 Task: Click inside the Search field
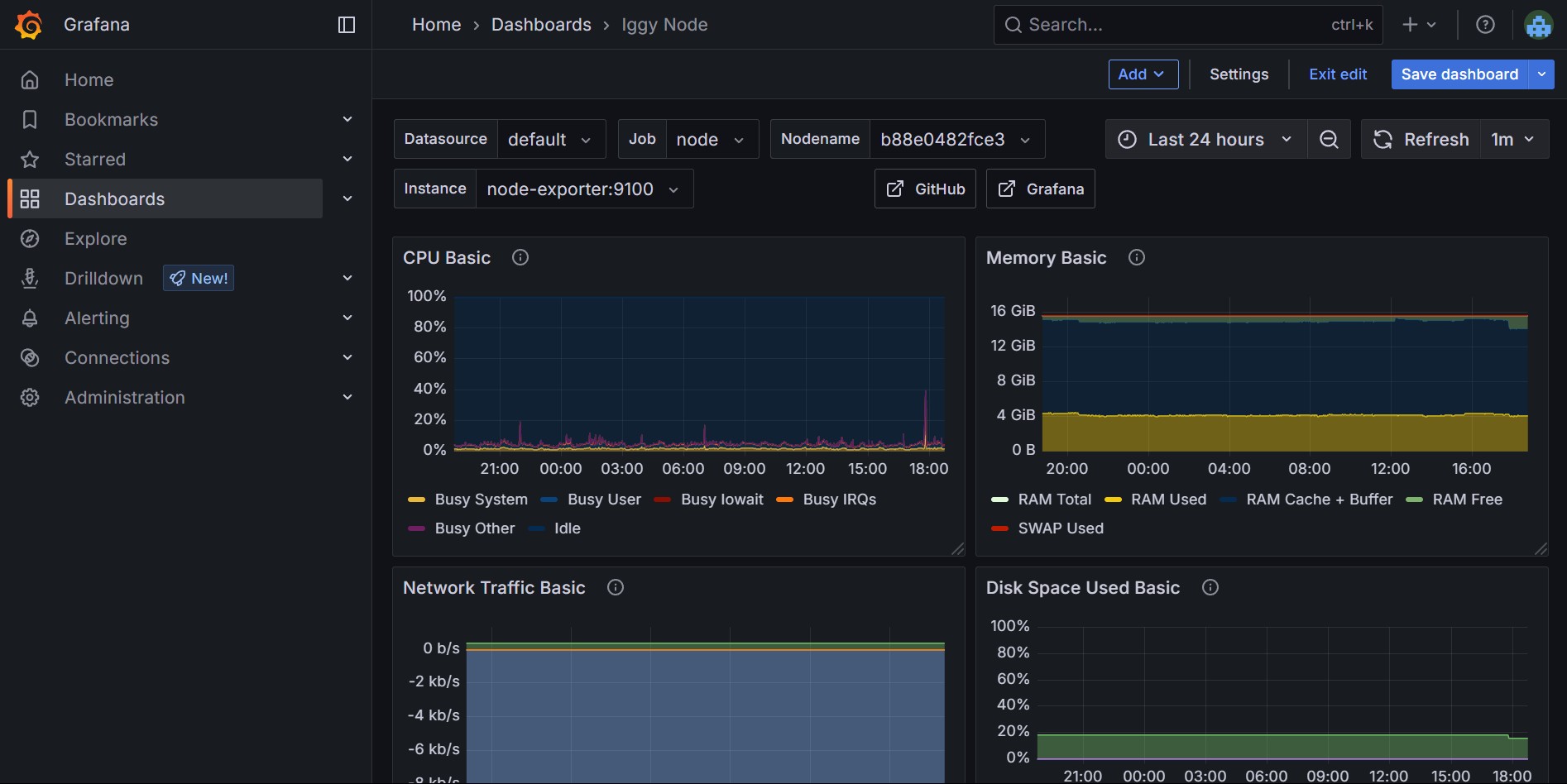pos(1158,24)
